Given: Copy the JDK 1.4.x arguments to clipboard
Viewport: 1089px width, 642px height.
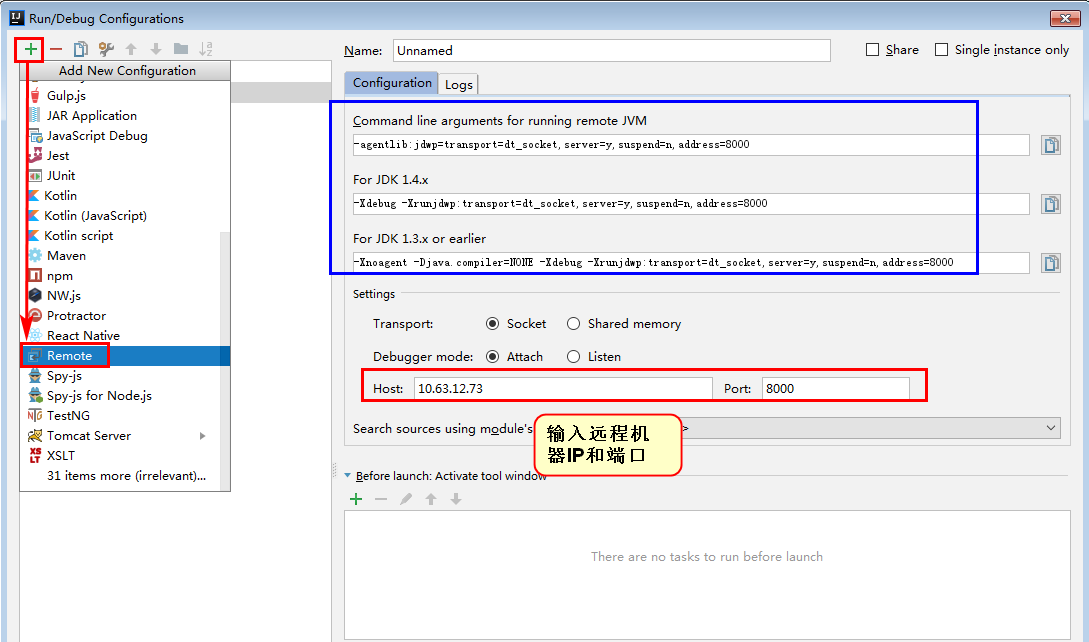Looking at the screenshot, I should click(x=1050, y=204).
